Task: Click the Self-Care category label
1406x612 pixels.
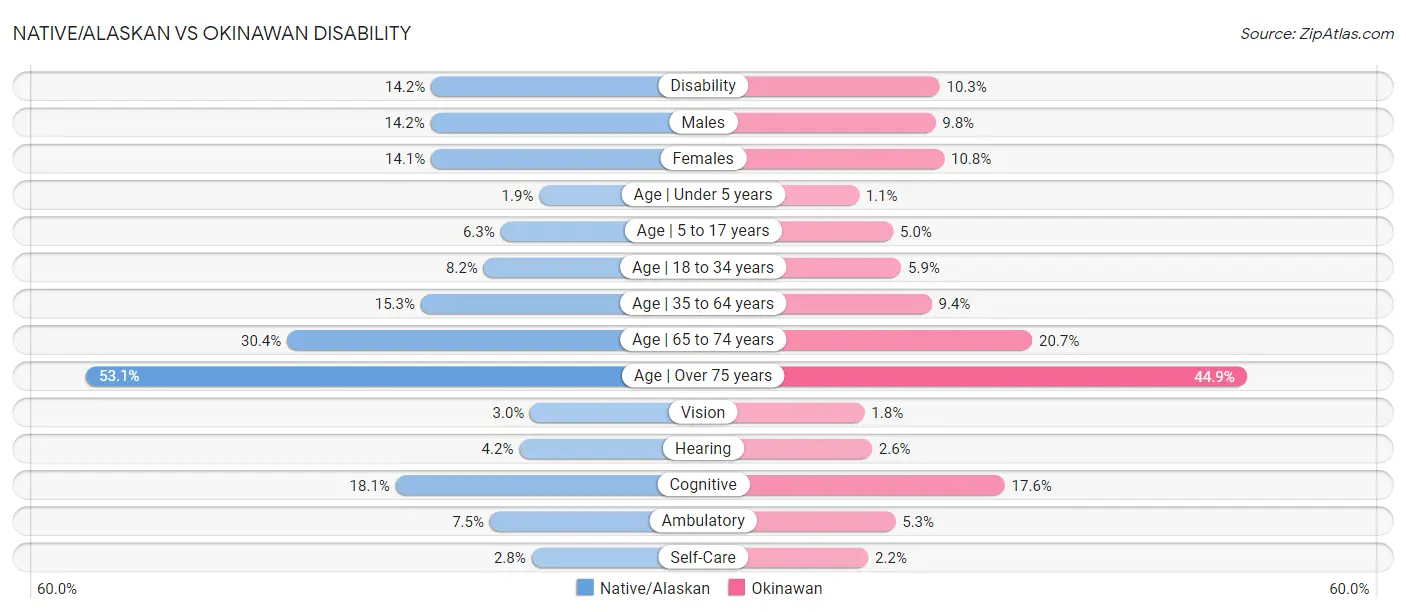Action: coord(703,557)
